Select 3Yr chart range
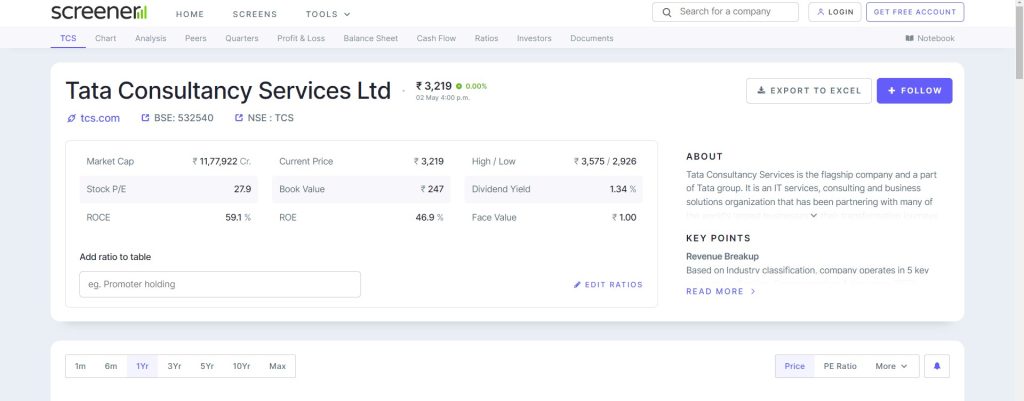Image resolution: width=1024 pixels, height=401 pixels. pyautogui.click(x=174, y=366)
